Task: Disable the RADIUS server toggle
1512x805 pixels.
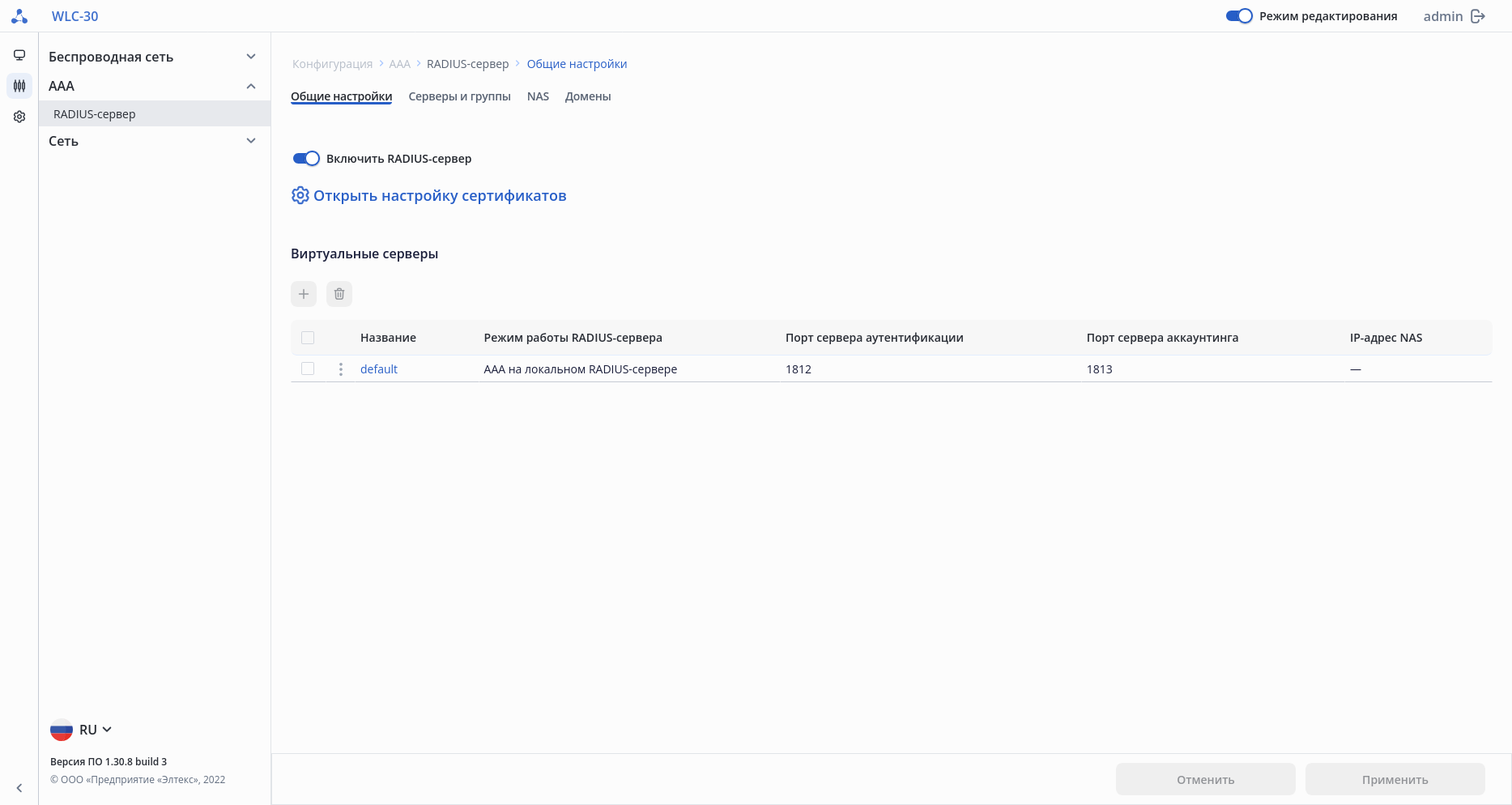Action: pyautogui.click(x=306, y=159)
